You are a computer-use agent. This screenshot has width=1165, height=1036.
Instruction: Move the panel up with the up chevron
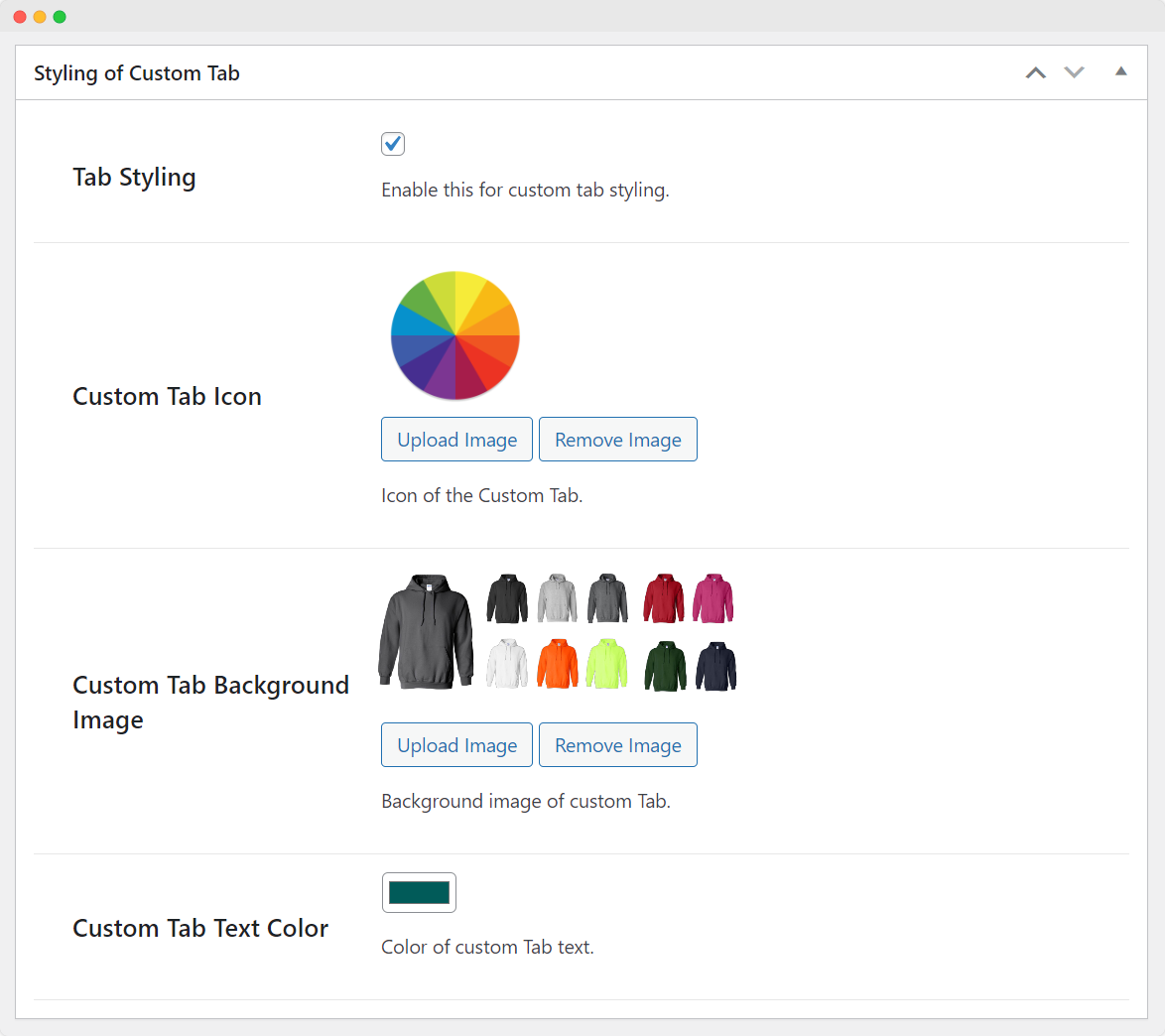(1035, 72)
